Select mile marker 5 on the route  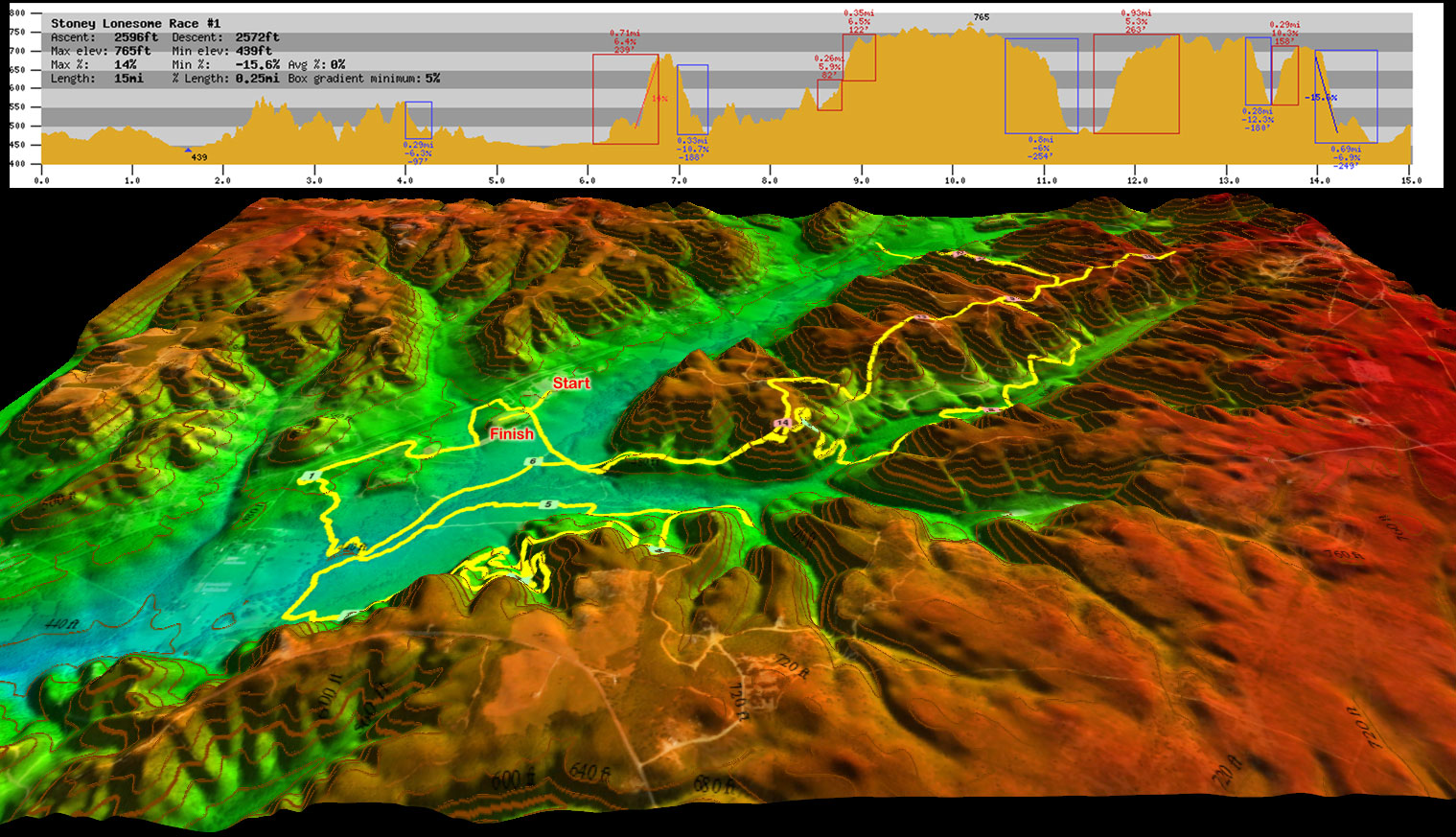[x=548, y=504]
